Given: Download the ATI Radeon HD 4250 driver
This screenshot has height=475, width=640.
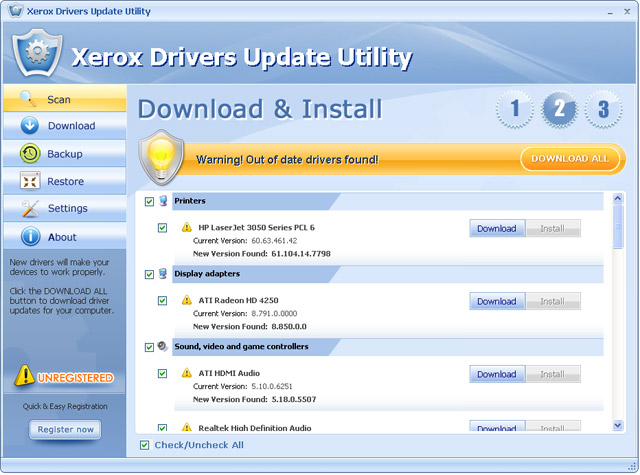Looking at the screenshot, I should click(497, 301).
